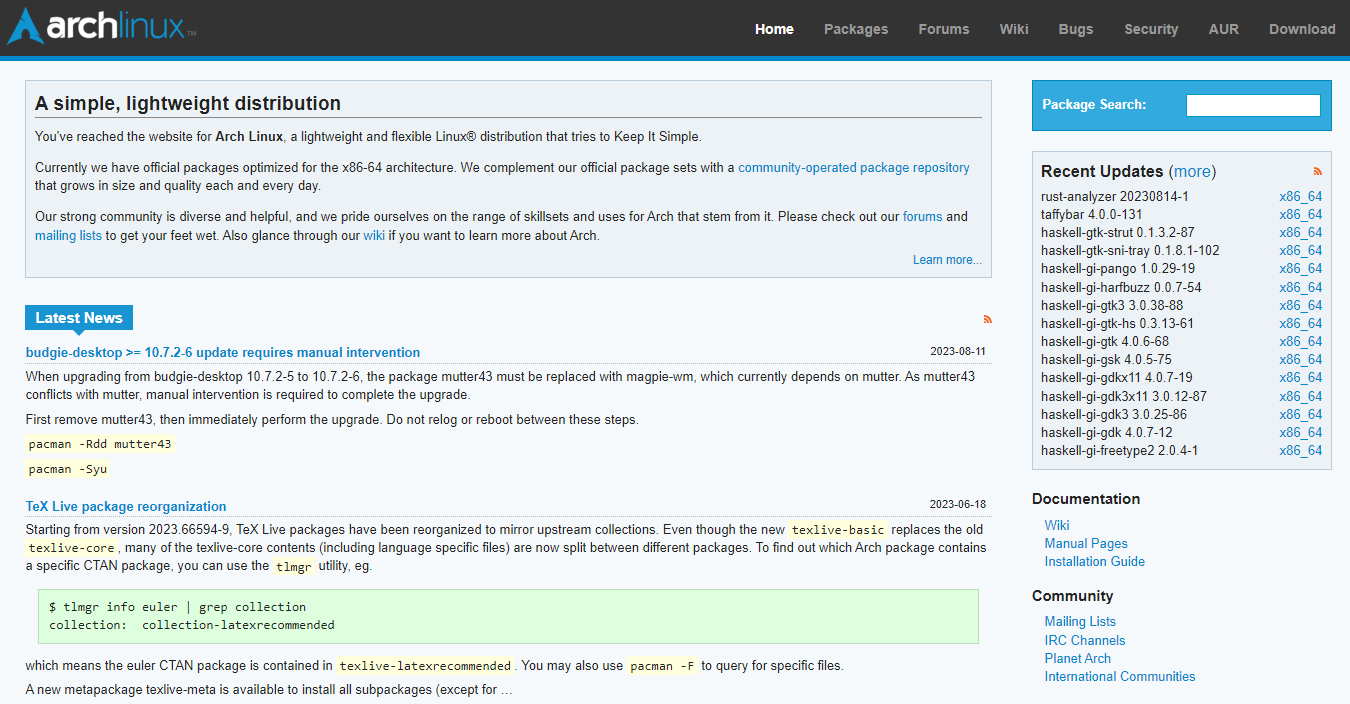Screen dimensions: 1350x704
Task: Open the rust-analyzer 20230814-1 update
Action: tap(1114, 197)
